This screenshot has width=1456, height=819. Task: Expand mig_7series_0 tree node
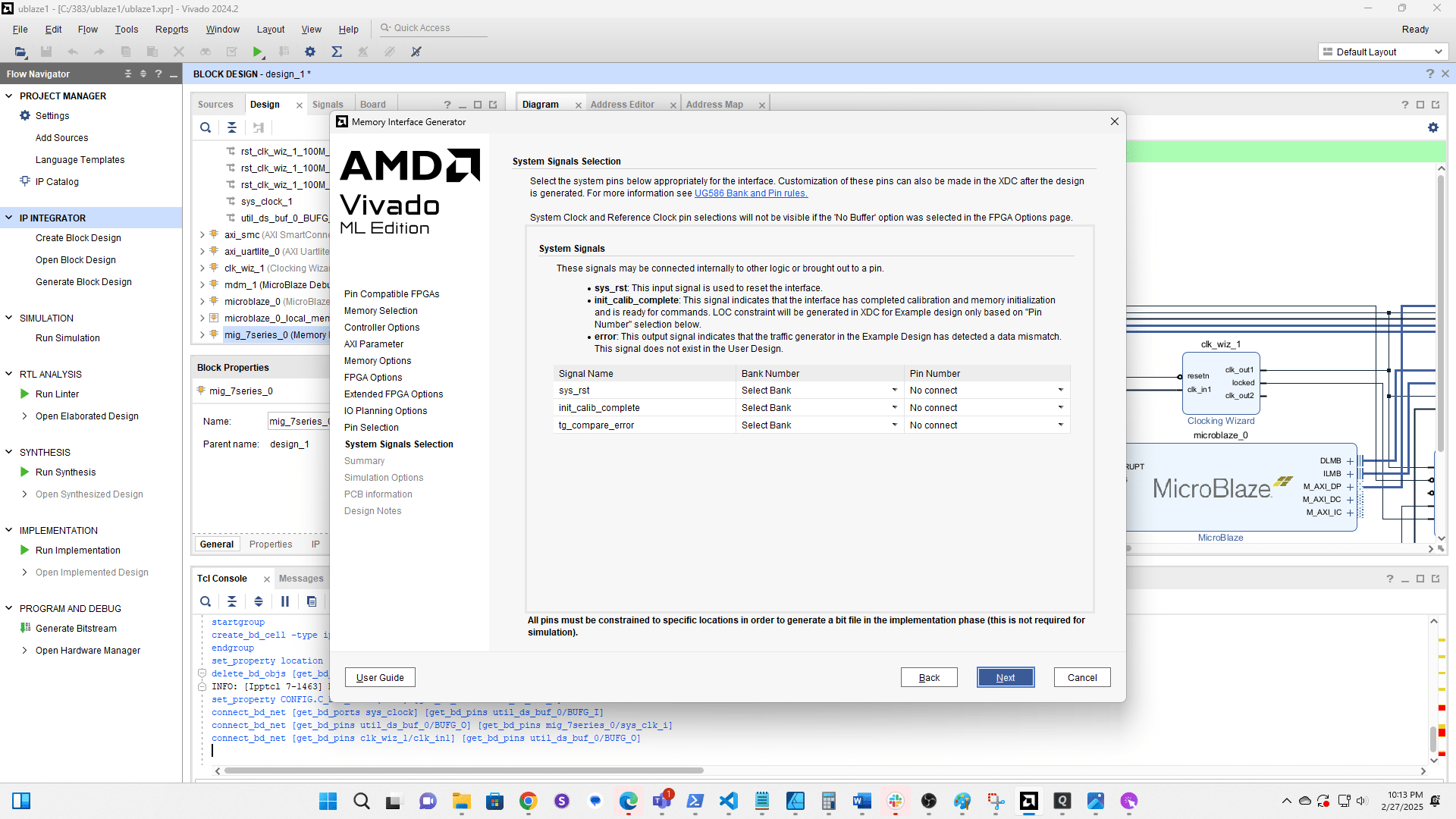pyautogui.click(x=202, y=334)
